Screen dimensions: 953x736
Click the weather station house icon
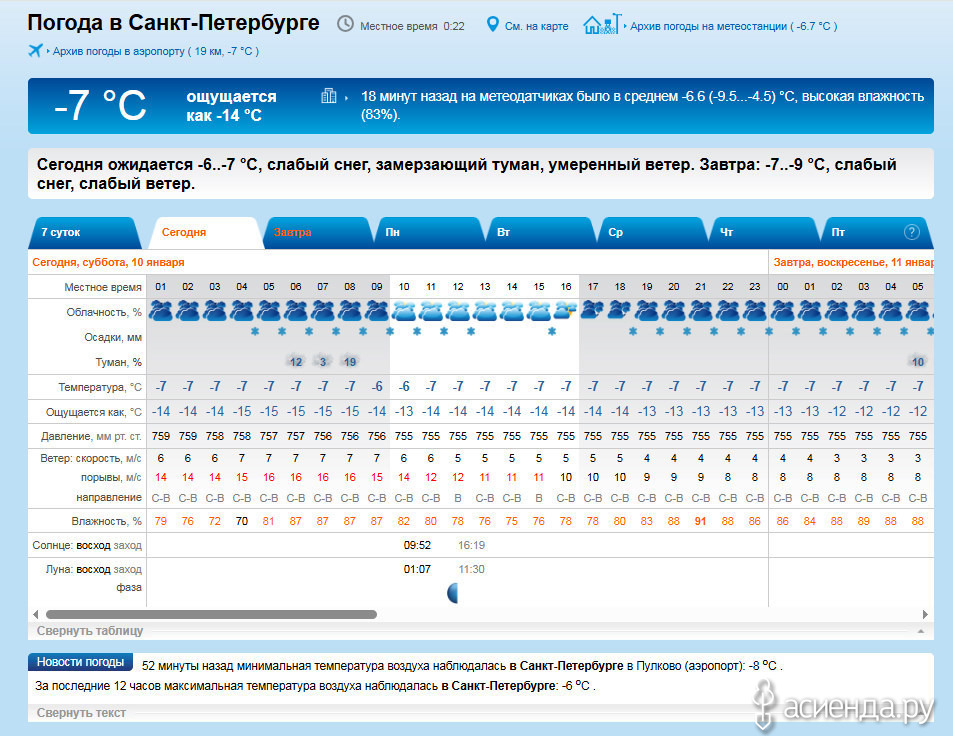(601, 24)
